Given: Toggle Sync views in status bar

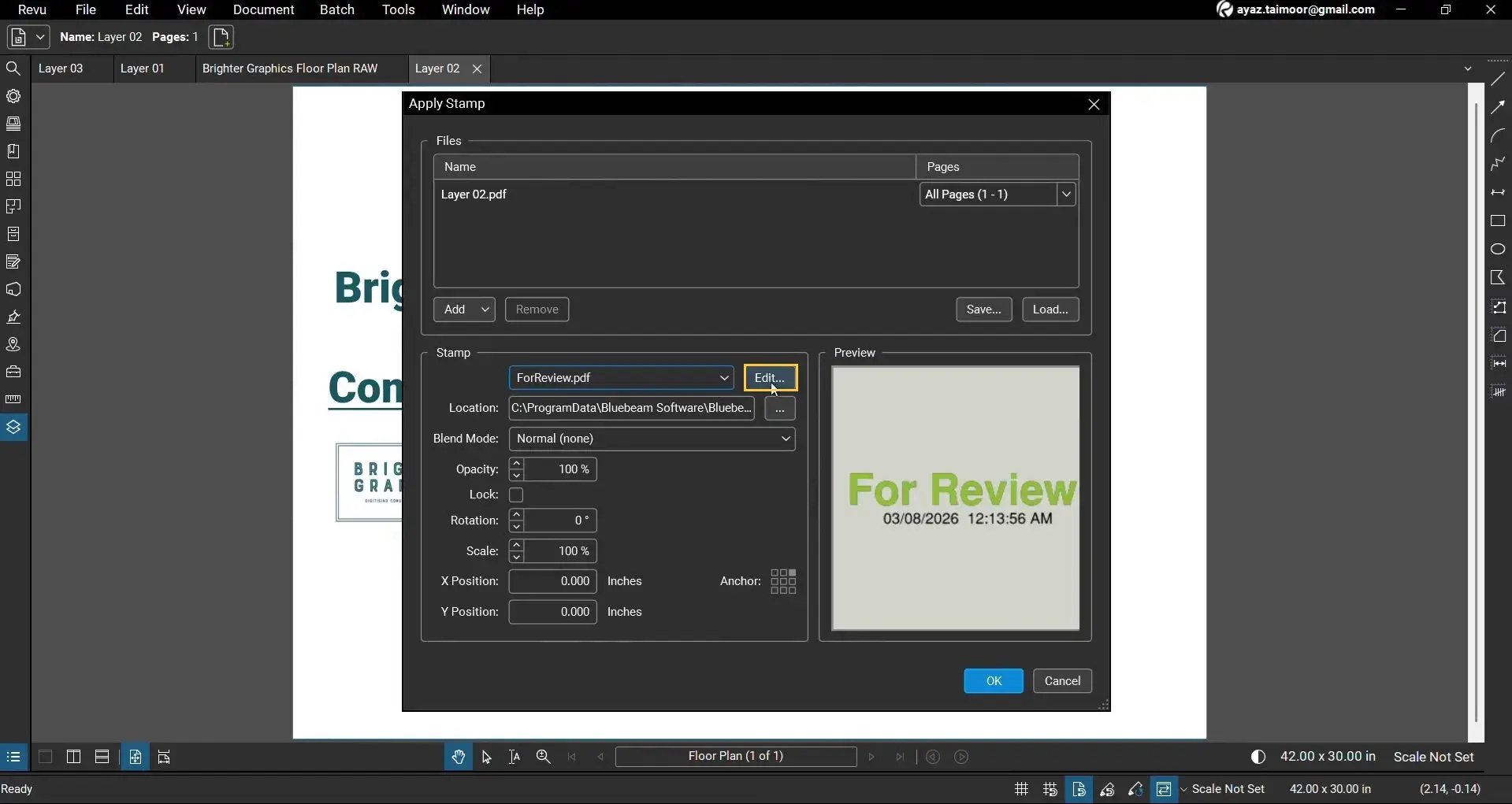Looking at the screenshot, I should click(1164, 789).
